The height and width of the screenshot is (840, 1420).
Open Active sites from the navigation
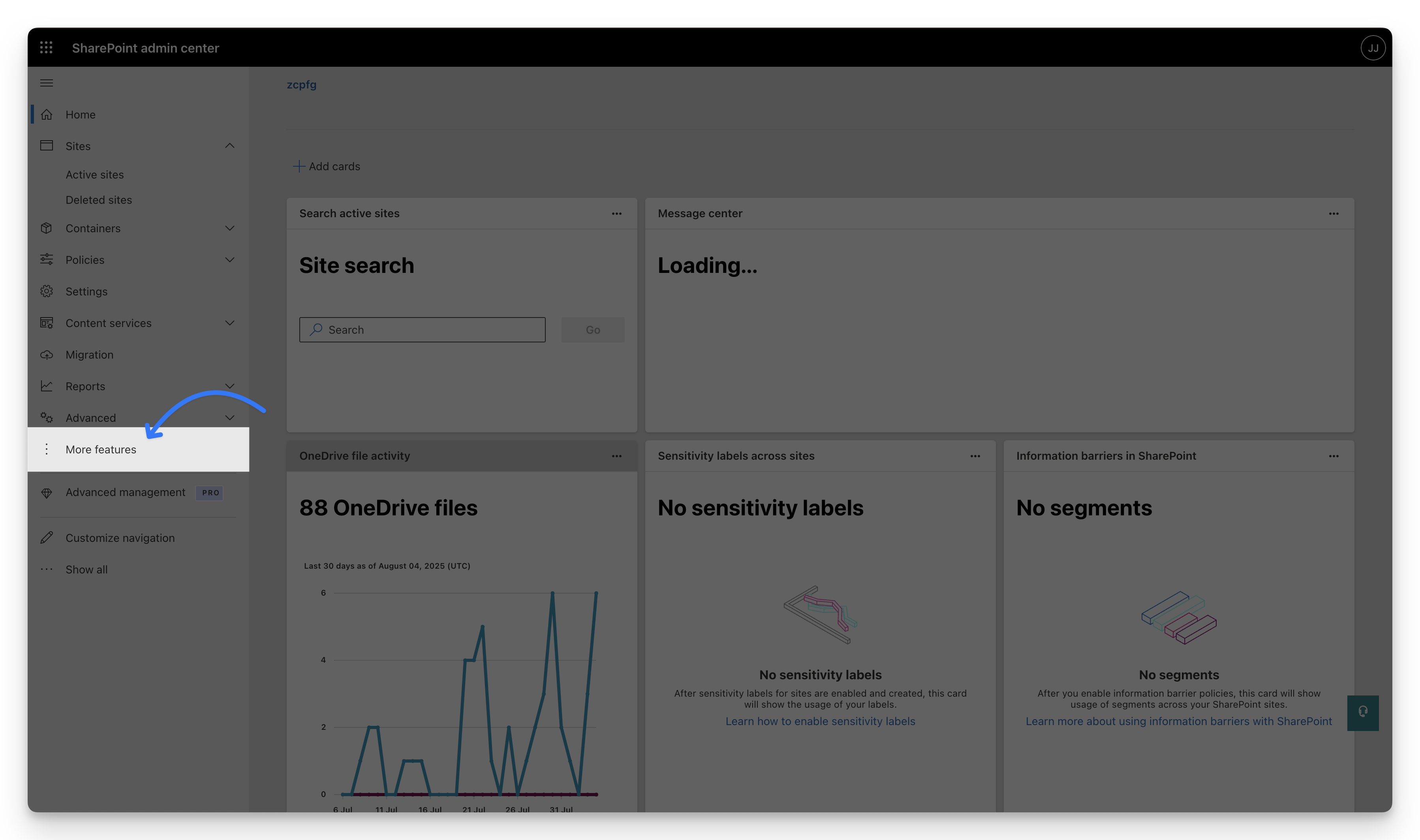pos(94,174)
